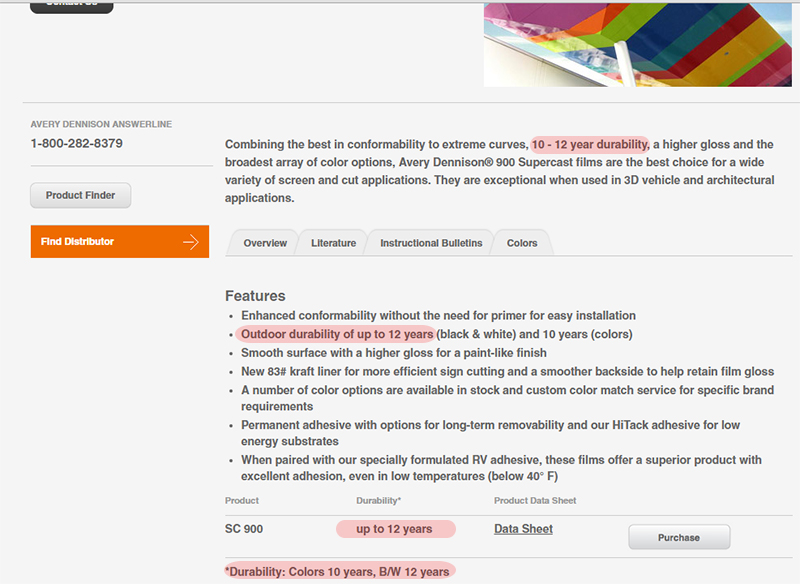Select the phone number 1-800-282-8379
Screen dimensions: 800x584
(77, 143)
